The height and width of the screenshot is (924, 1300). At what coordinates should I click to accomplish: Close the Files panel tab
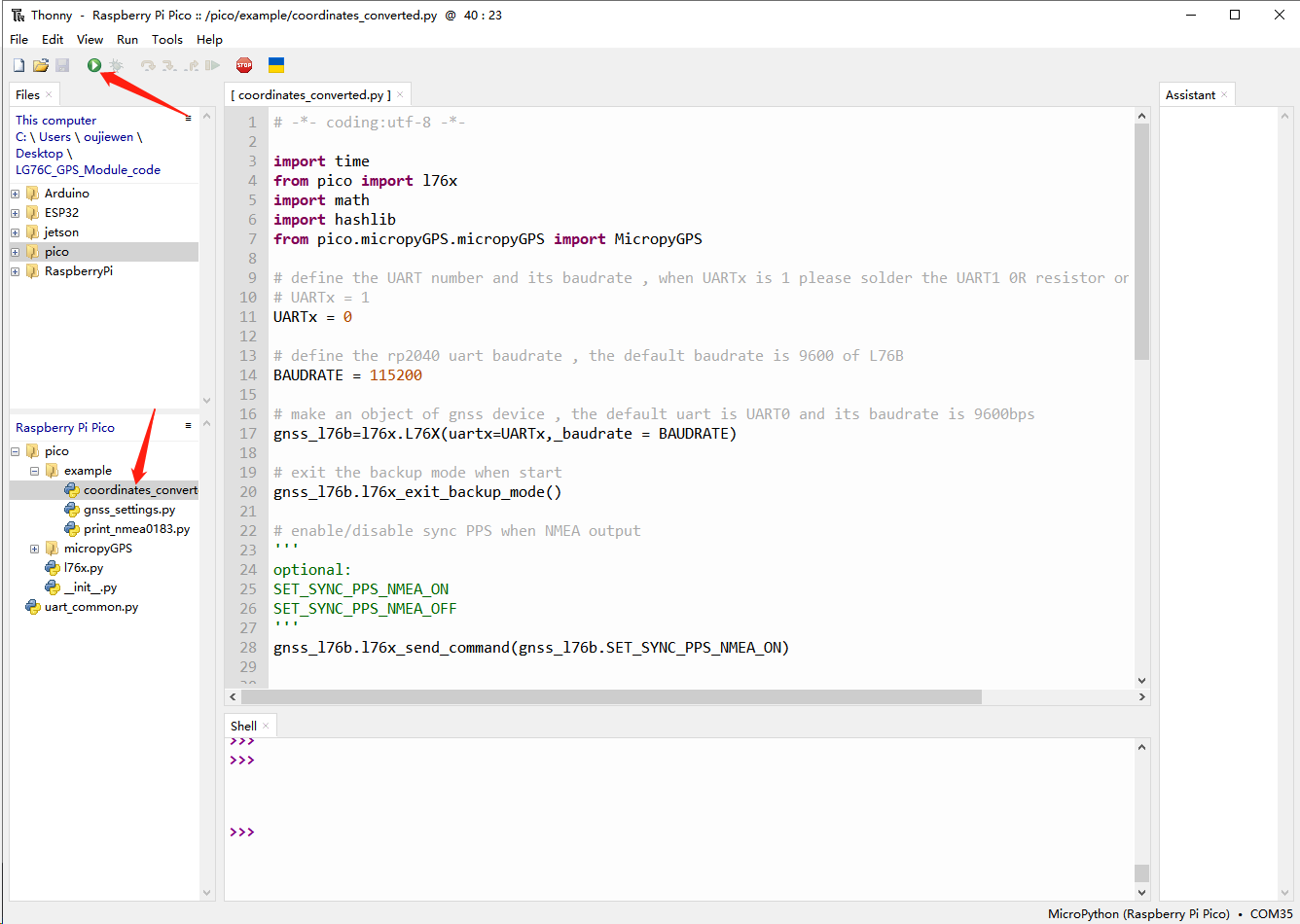pyautogui.click(x=49, y=94)
